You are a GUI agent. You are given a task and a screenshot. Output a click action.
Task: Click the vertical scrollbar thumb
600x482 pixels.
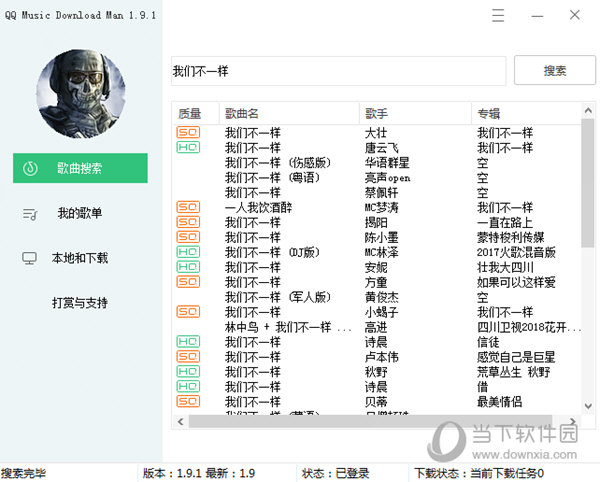(588, 183)
